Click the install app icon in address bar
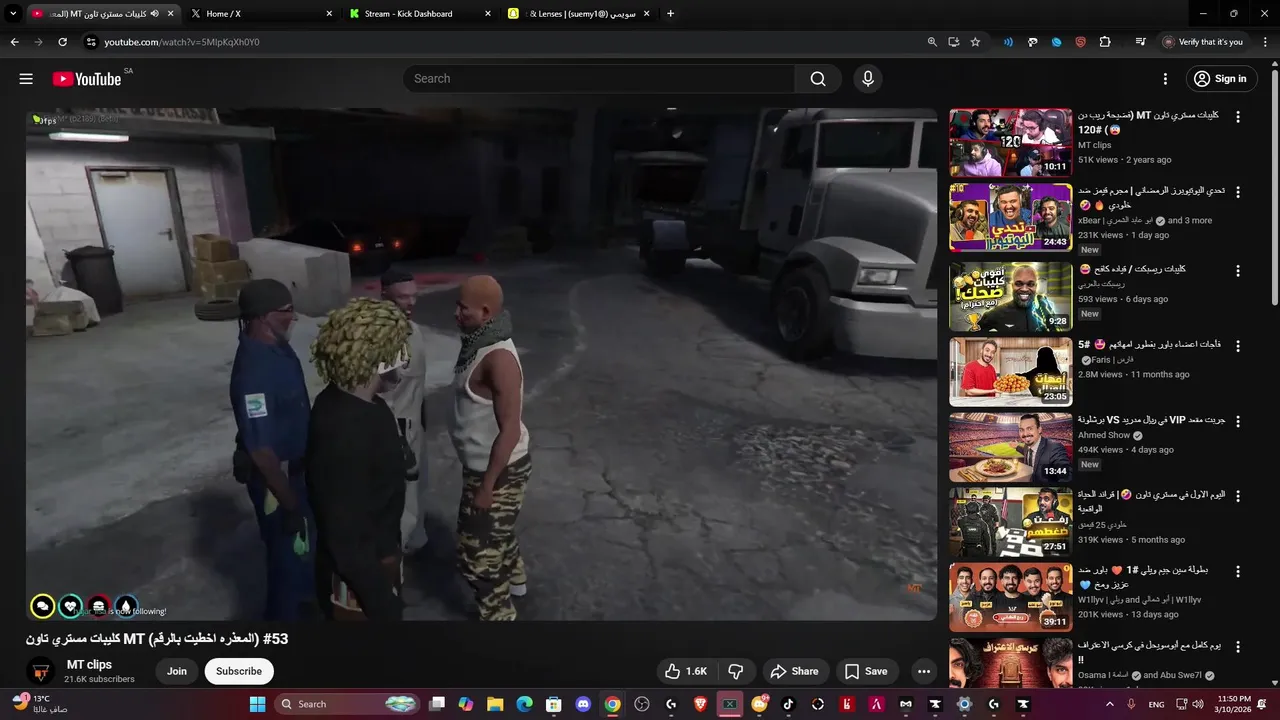Screen dimensions: 1280x720 click(954, 42)
